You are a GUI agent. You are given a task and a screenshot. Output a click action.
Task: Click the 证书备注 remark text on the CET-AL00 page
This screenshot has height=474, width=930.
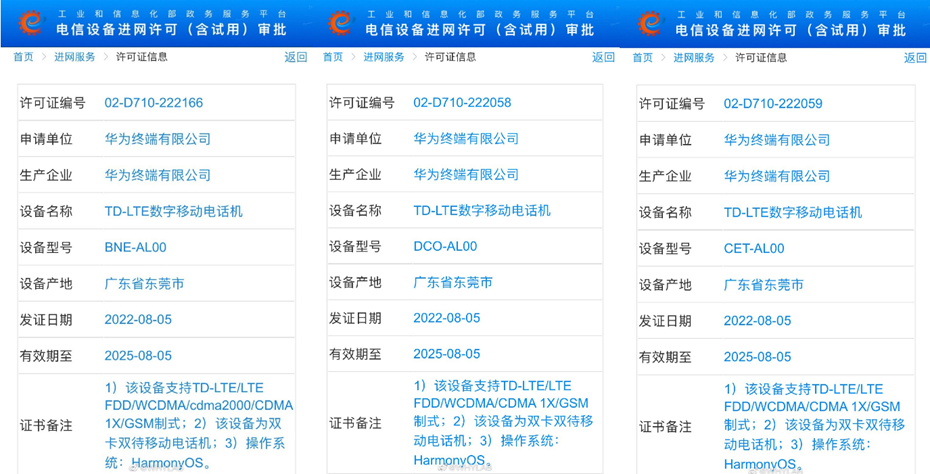click(814, 427)
